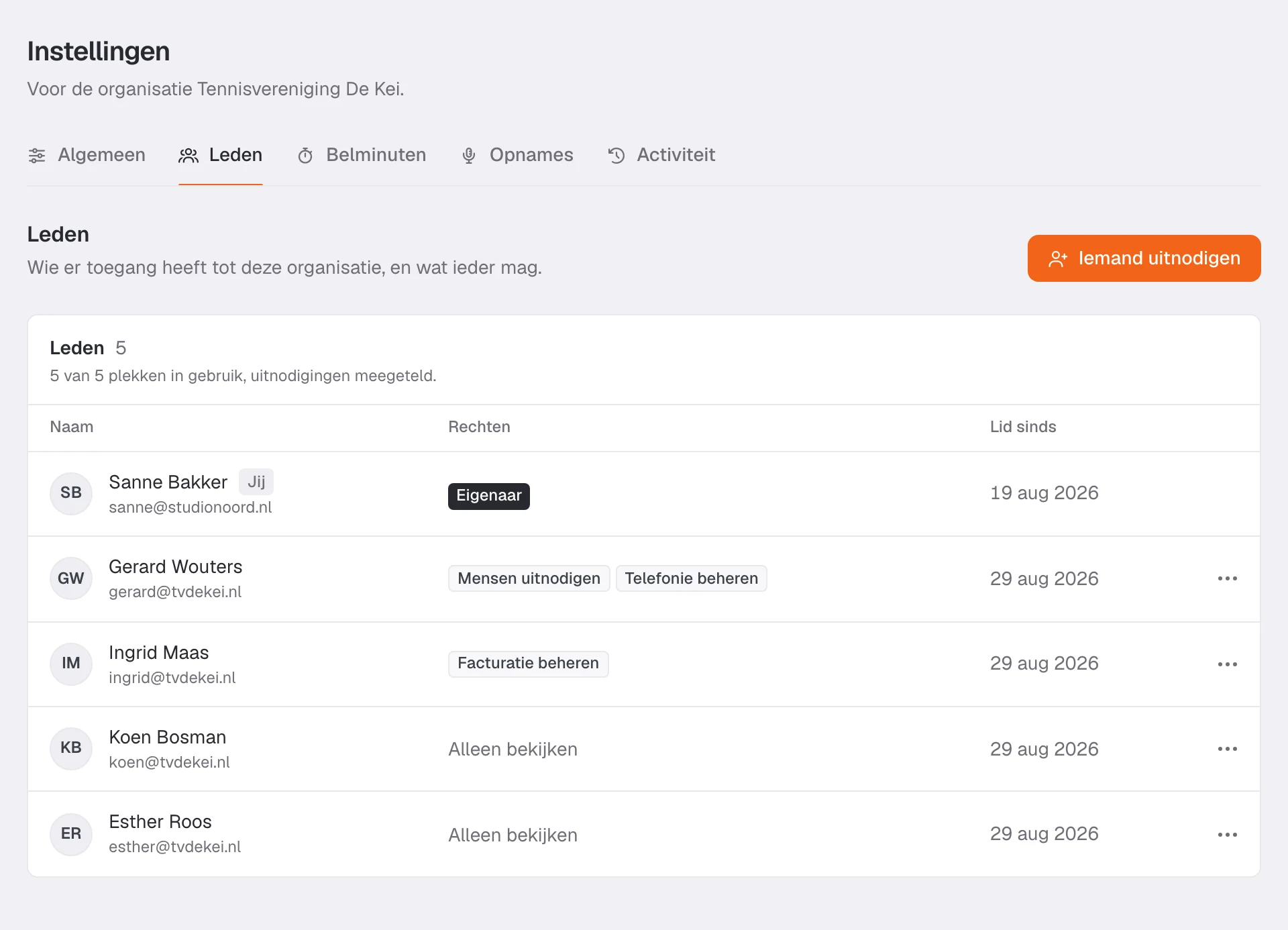Click the SB avatar of Sanne Bakker
Image resolution: width=1288 pixels, height=930 pixels.
pos(71,493)
